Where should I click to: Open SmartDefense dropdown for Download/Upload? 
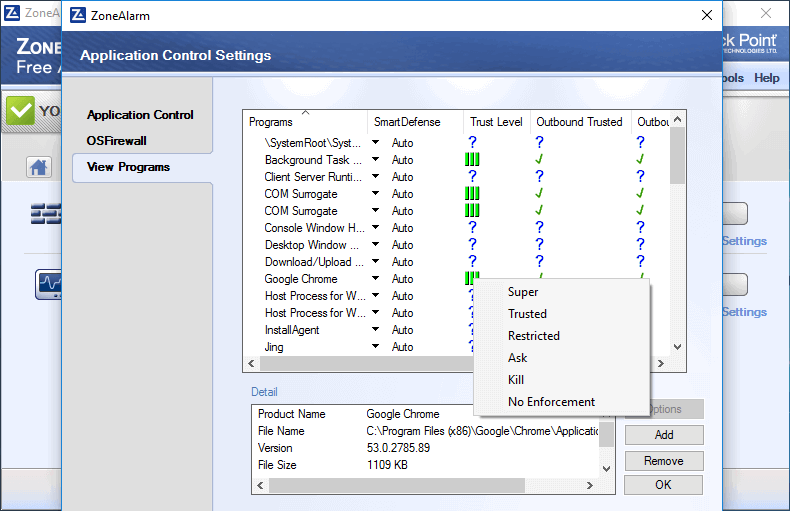(375, 262)
